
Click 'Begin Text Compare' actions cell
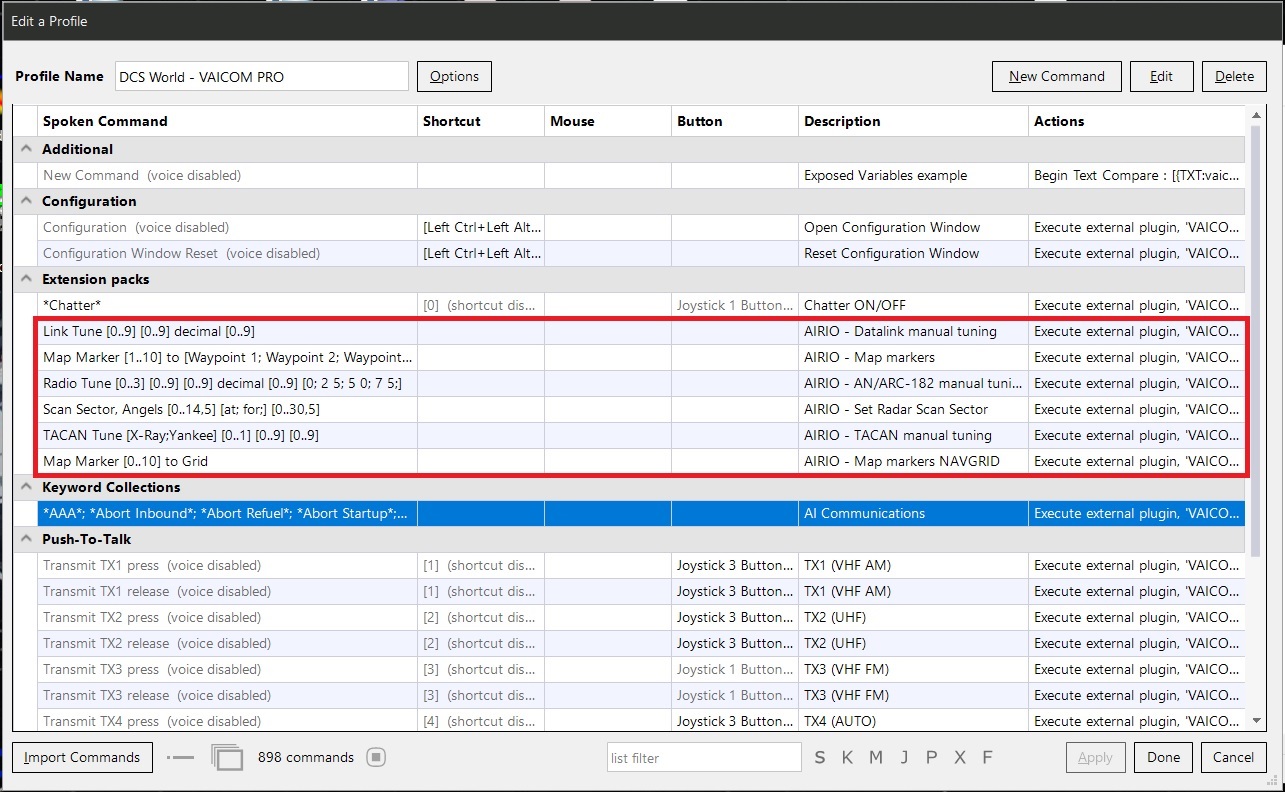[1137, 175]
